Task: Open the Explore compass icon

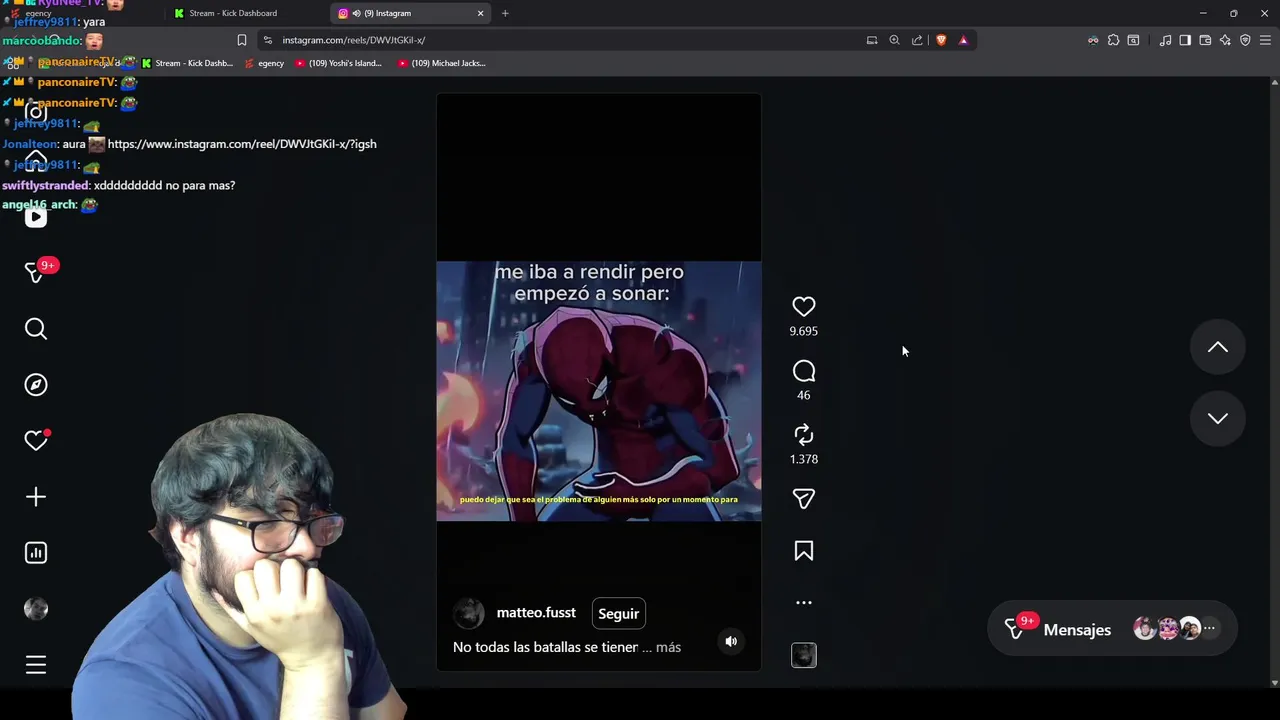Action: tap(36, 385)
